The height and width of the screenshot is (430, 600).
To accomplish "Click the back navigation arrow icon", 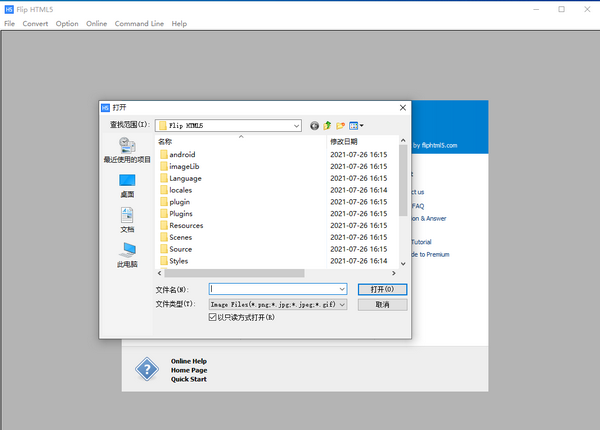I will click(x=315, y=125).
